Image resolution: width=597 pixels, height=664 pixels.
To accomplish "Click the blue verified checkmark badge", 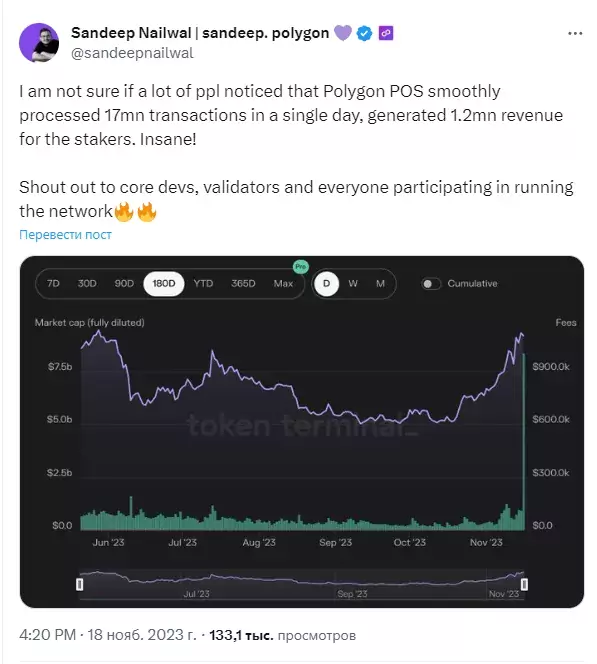I will [364, 33].
